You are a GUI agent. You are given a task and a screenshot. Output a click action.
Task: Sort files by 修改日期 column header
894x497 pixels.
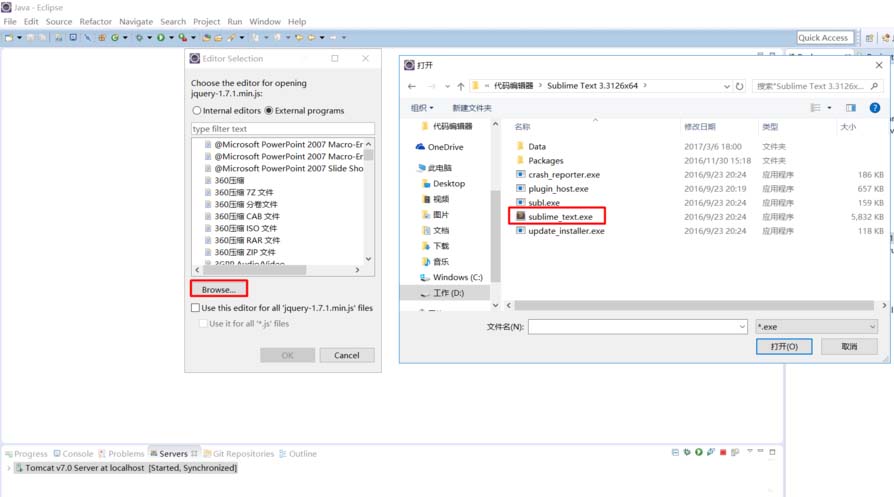700,127
